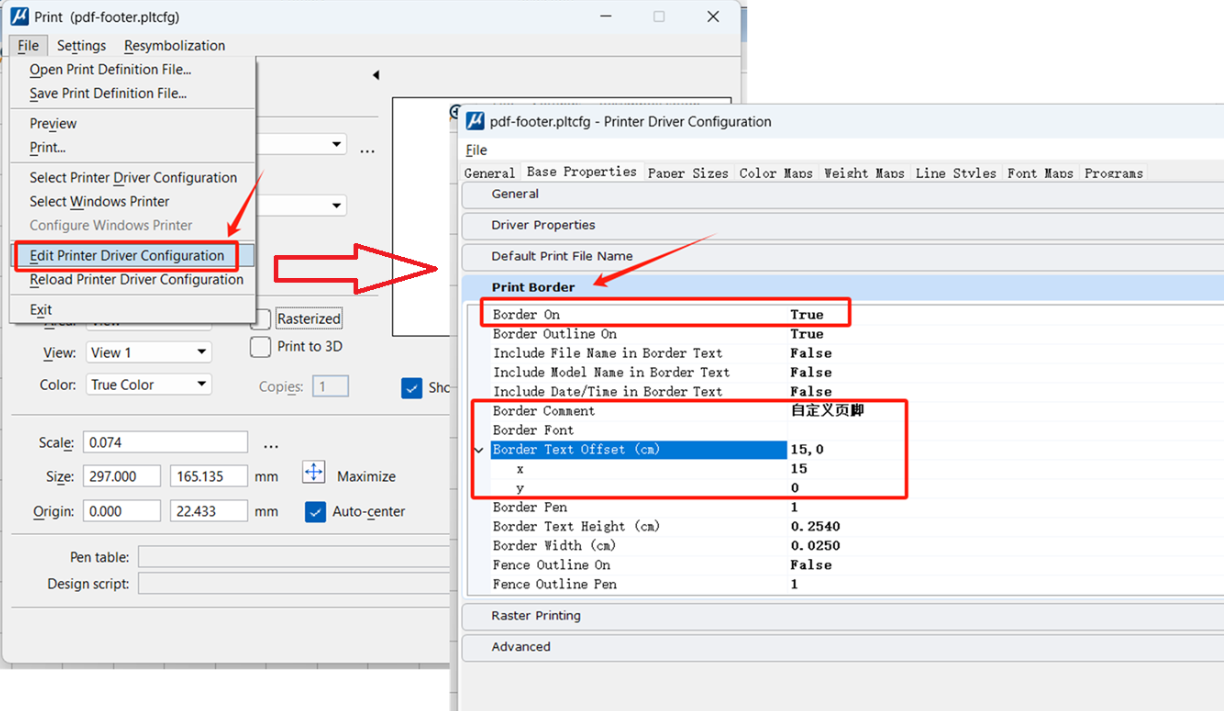Select Save Print Definition File menu item
The width and height of the screenshot is (1224, 711).
108,93
